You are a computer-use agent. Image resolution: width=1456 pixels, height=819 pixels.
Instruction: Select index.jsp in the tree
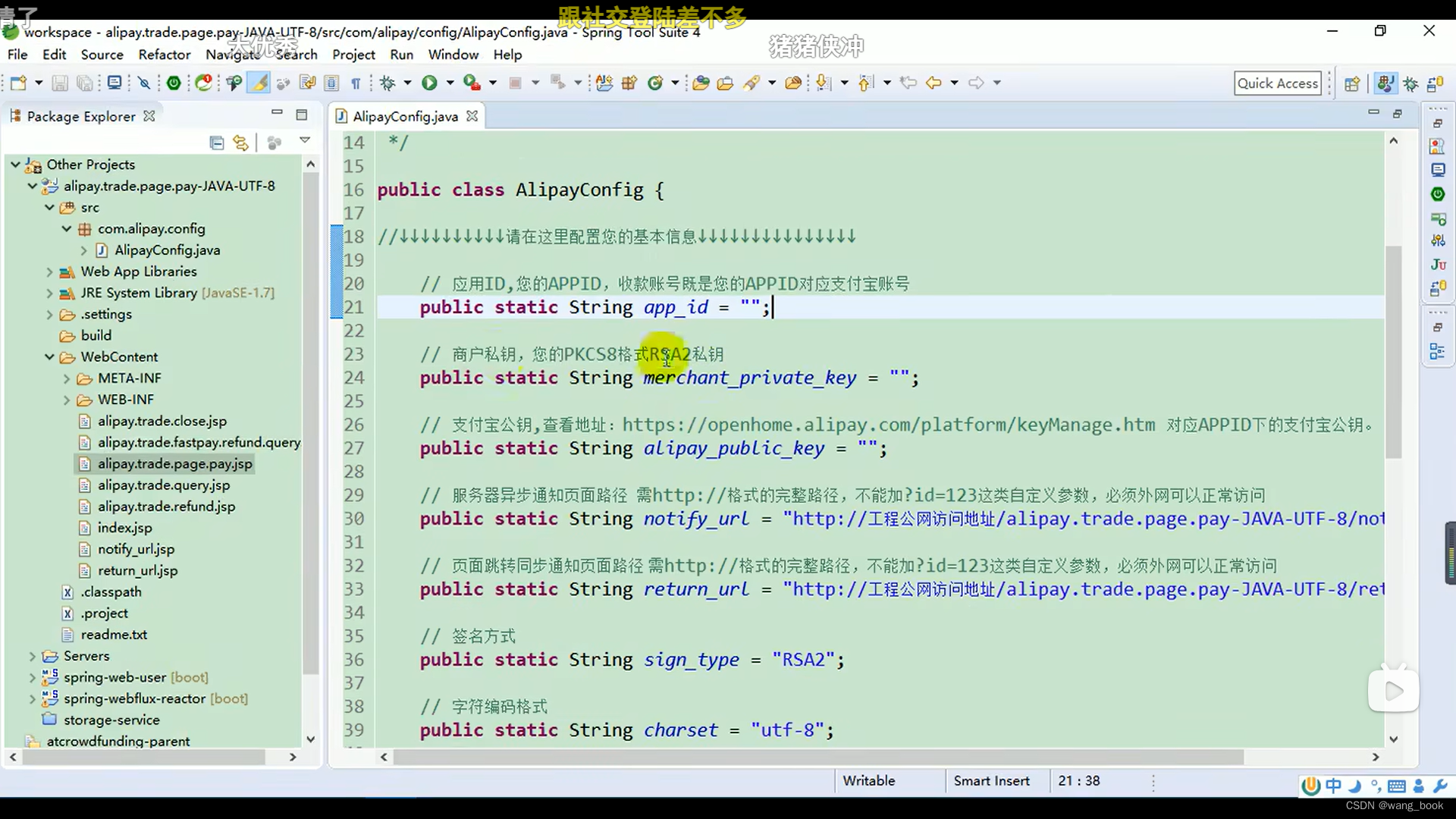coord(124,528)
